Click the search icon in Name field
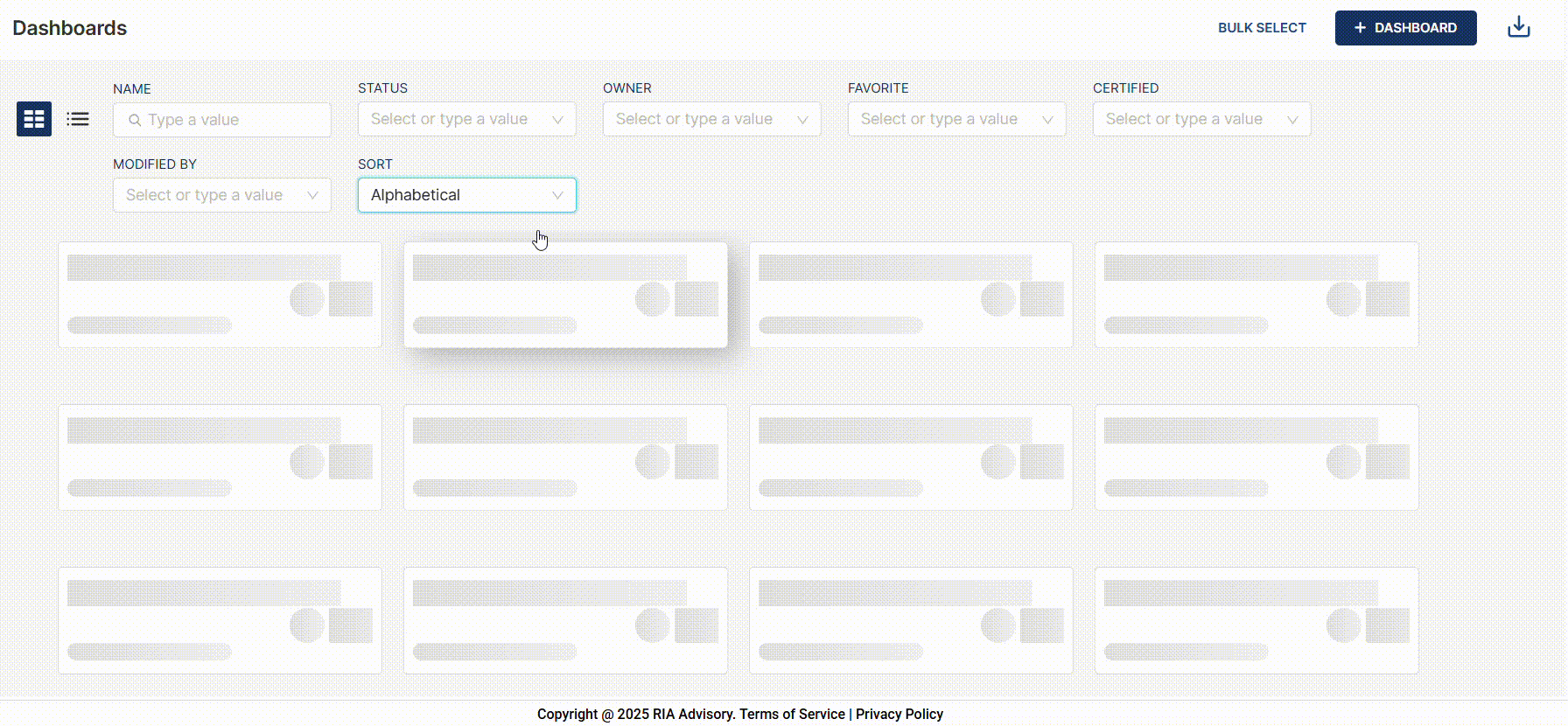 135,121
